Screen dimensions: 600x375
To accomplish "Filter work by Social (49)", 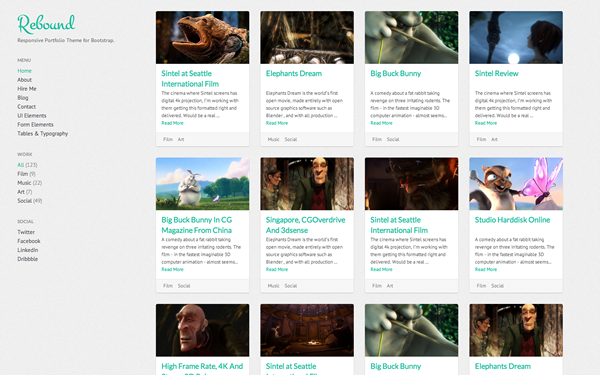I will [29, 201].
